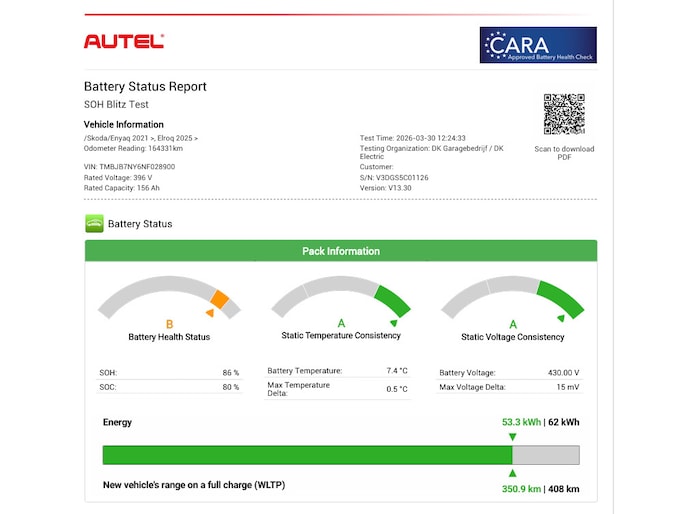The width and height of the screenshot is (685, 514).
Task: Click the SOH 86 % row
Action: (x=169, y=372)
